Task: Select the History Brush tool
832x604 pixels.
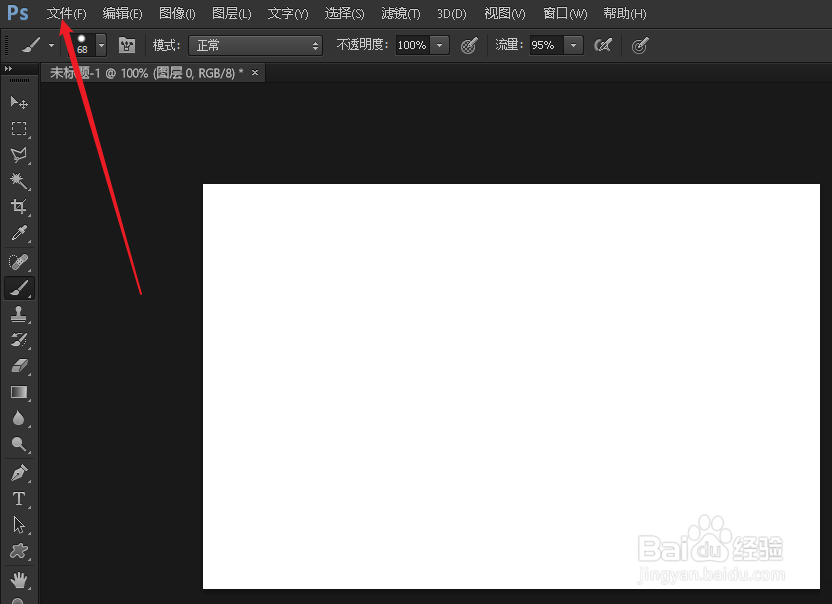Action: click(x=19, y=340)
